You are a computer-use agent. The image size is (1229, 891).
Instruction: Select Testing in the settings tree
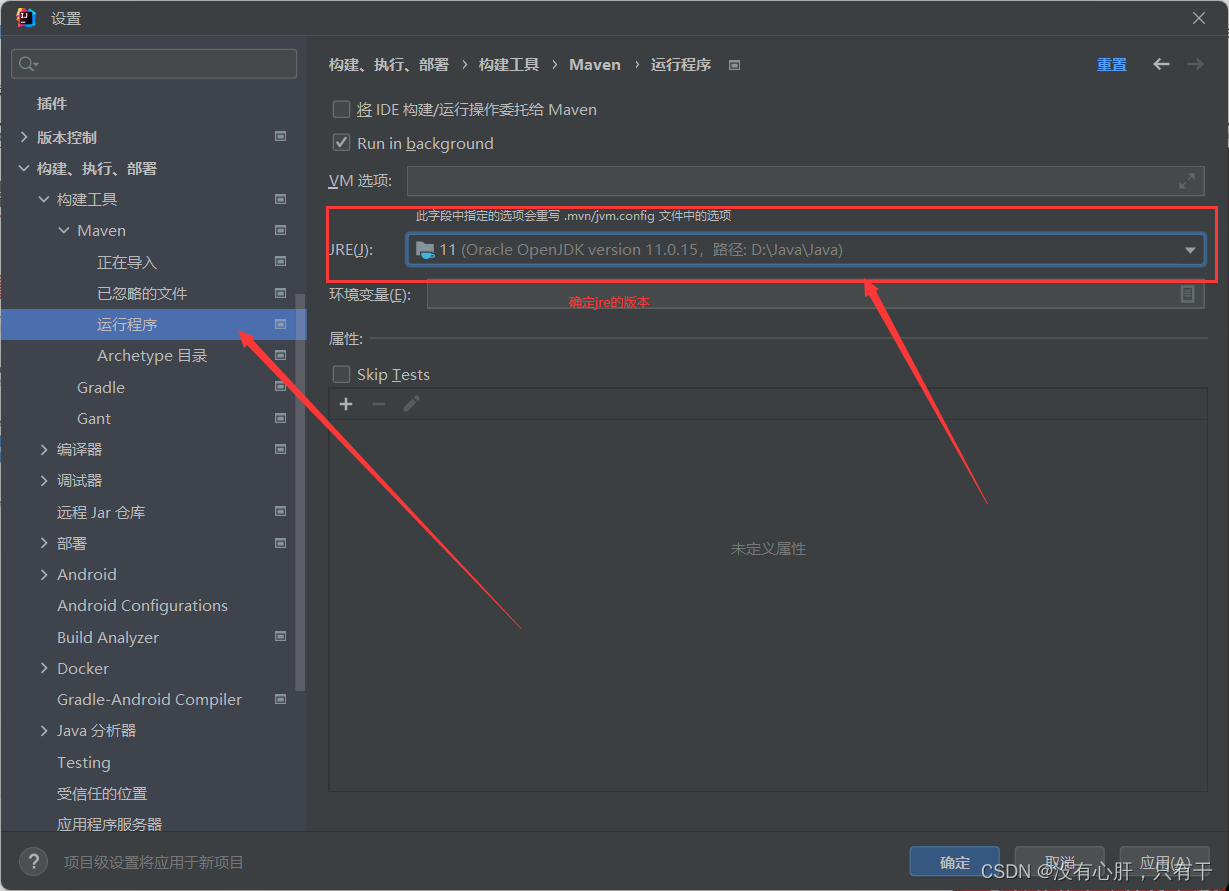click(x=84, y=762)
